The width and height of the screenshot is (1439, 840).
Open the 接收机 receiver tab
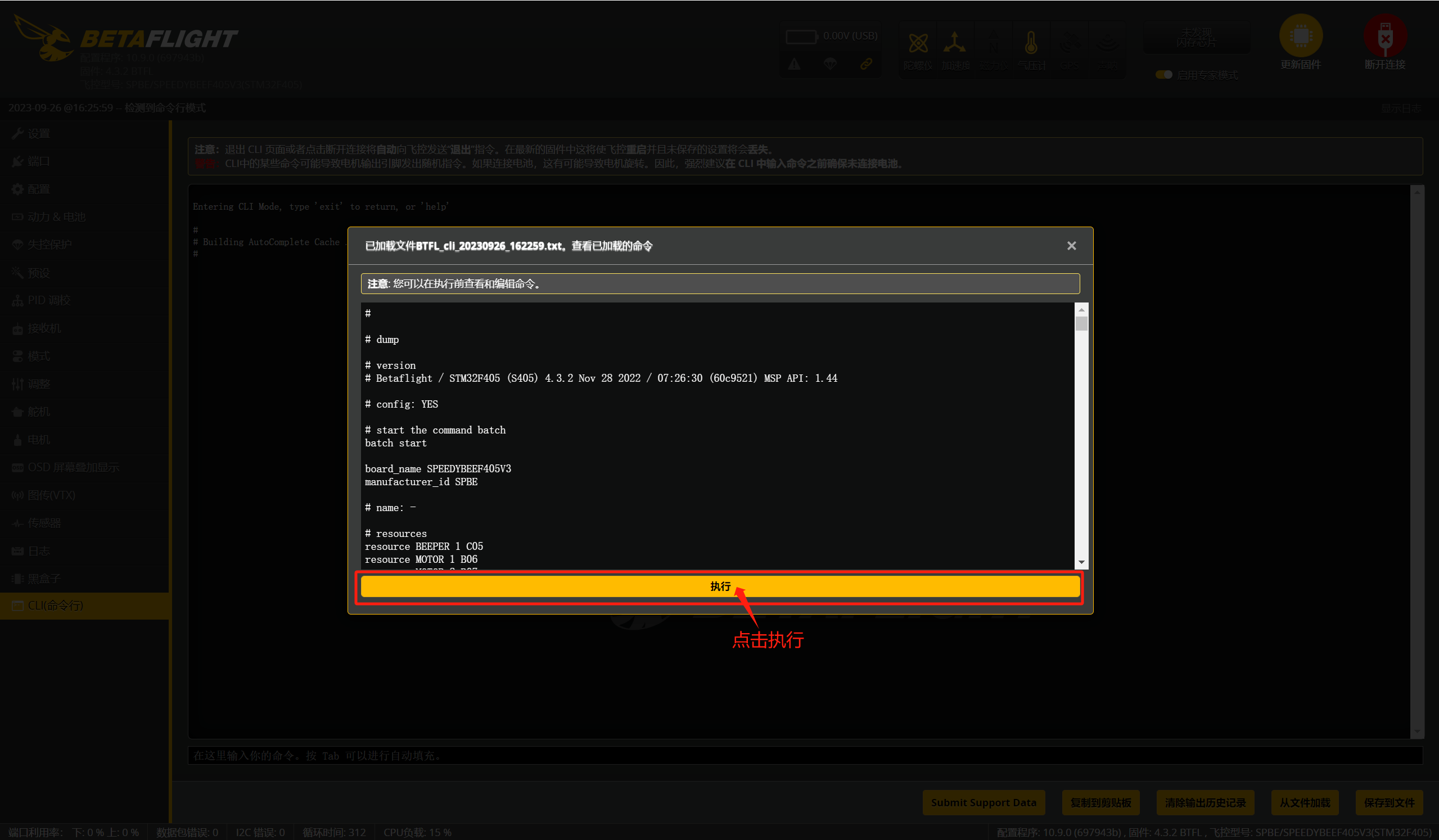[44, 328]
